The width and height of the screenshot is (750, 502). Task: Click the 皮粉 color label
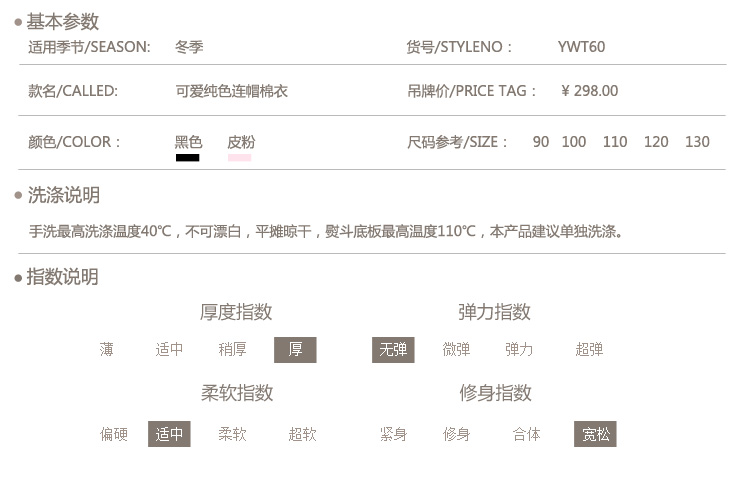click(x=241, y=142)
